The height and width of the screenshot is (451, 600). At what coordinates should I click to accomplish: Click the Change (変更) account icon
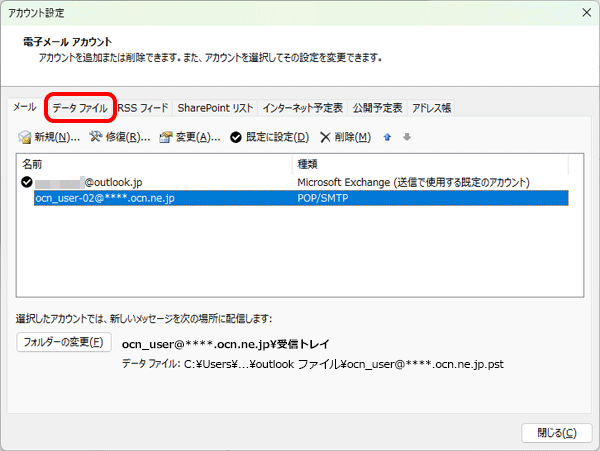pyautogui.click(x=166, y=137)
